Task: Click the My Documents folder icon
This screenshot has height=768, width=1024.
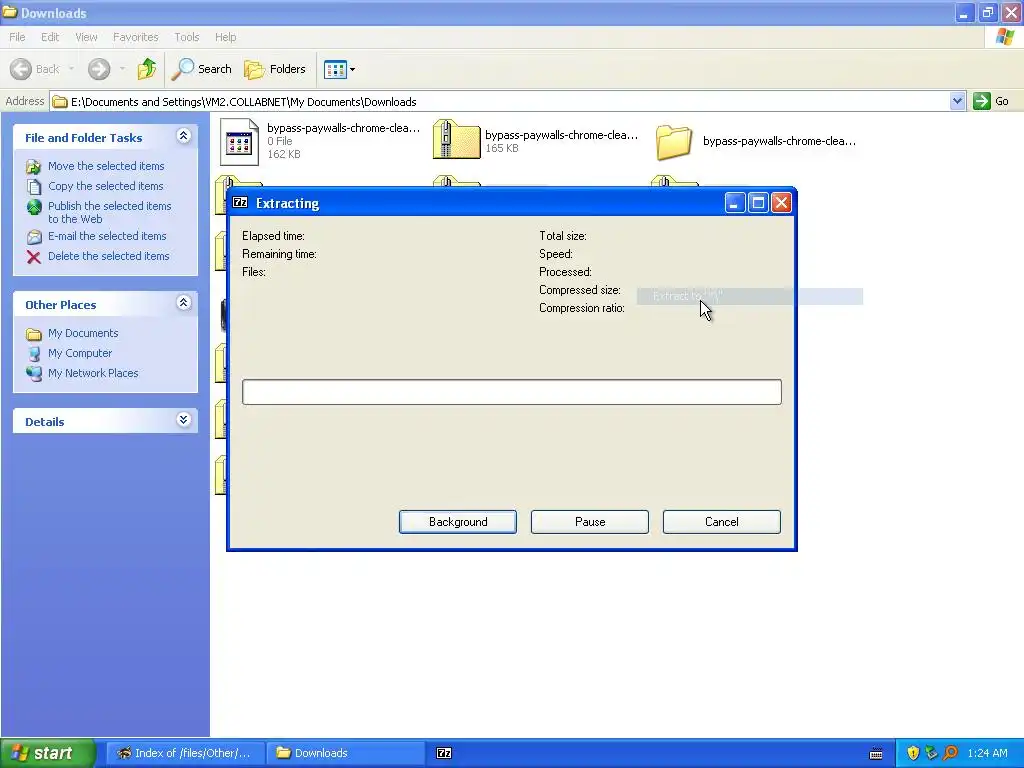Action: 34,334
